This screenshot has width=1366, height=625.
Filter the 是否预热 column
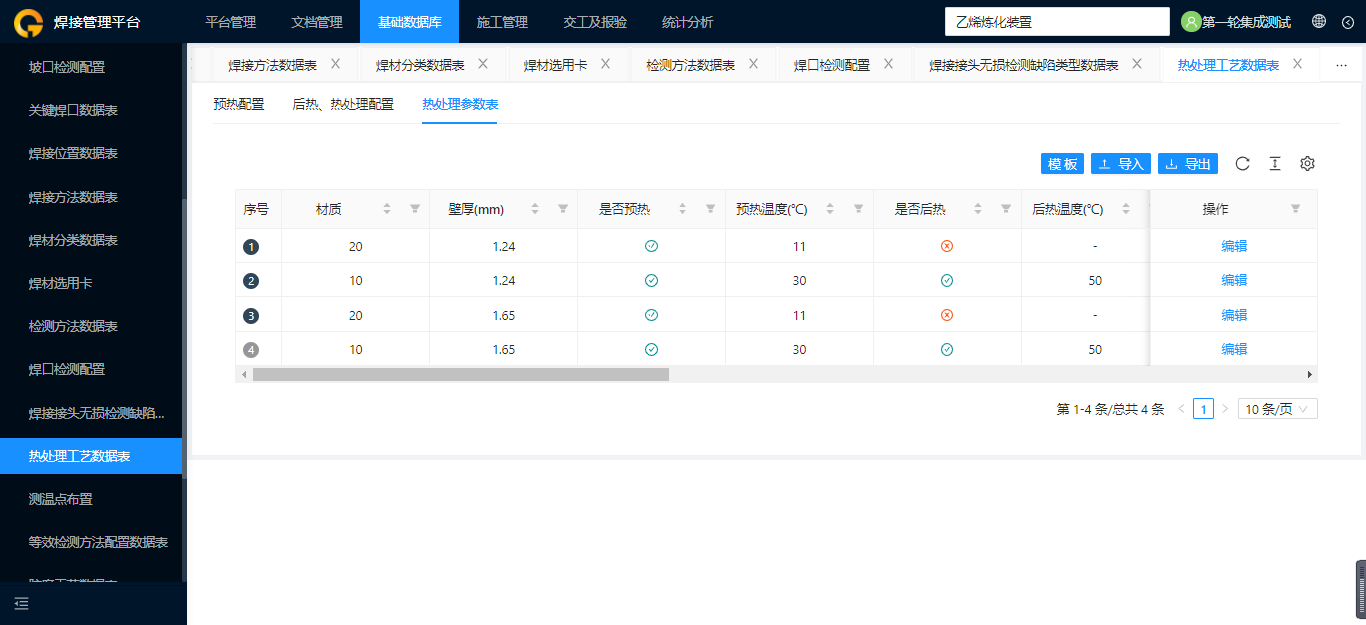tap(711, 209)
